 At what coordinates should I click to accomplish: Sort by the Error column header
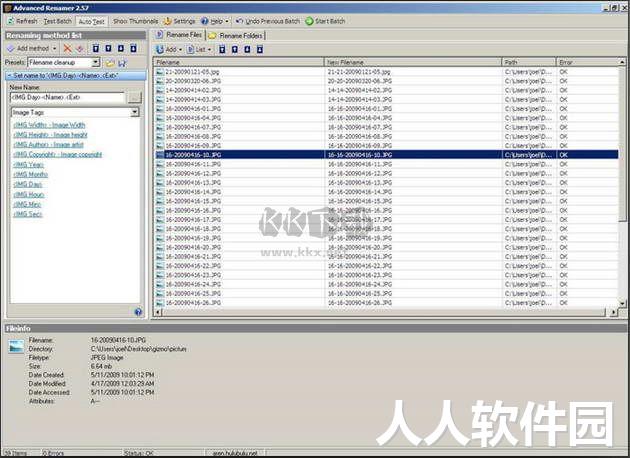[x=587, y=62]
